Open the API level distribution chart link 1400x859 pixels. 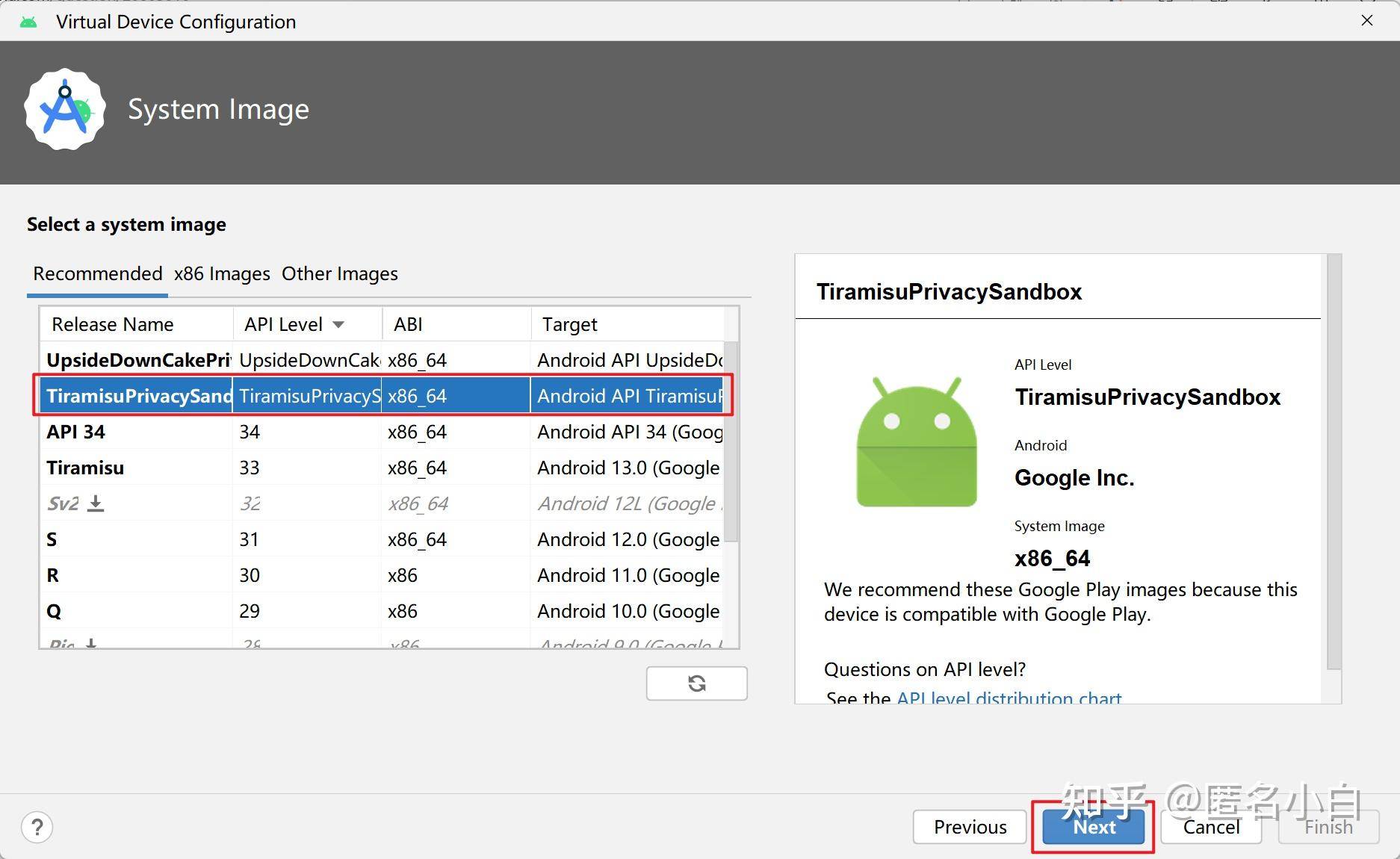(1009, 698)
